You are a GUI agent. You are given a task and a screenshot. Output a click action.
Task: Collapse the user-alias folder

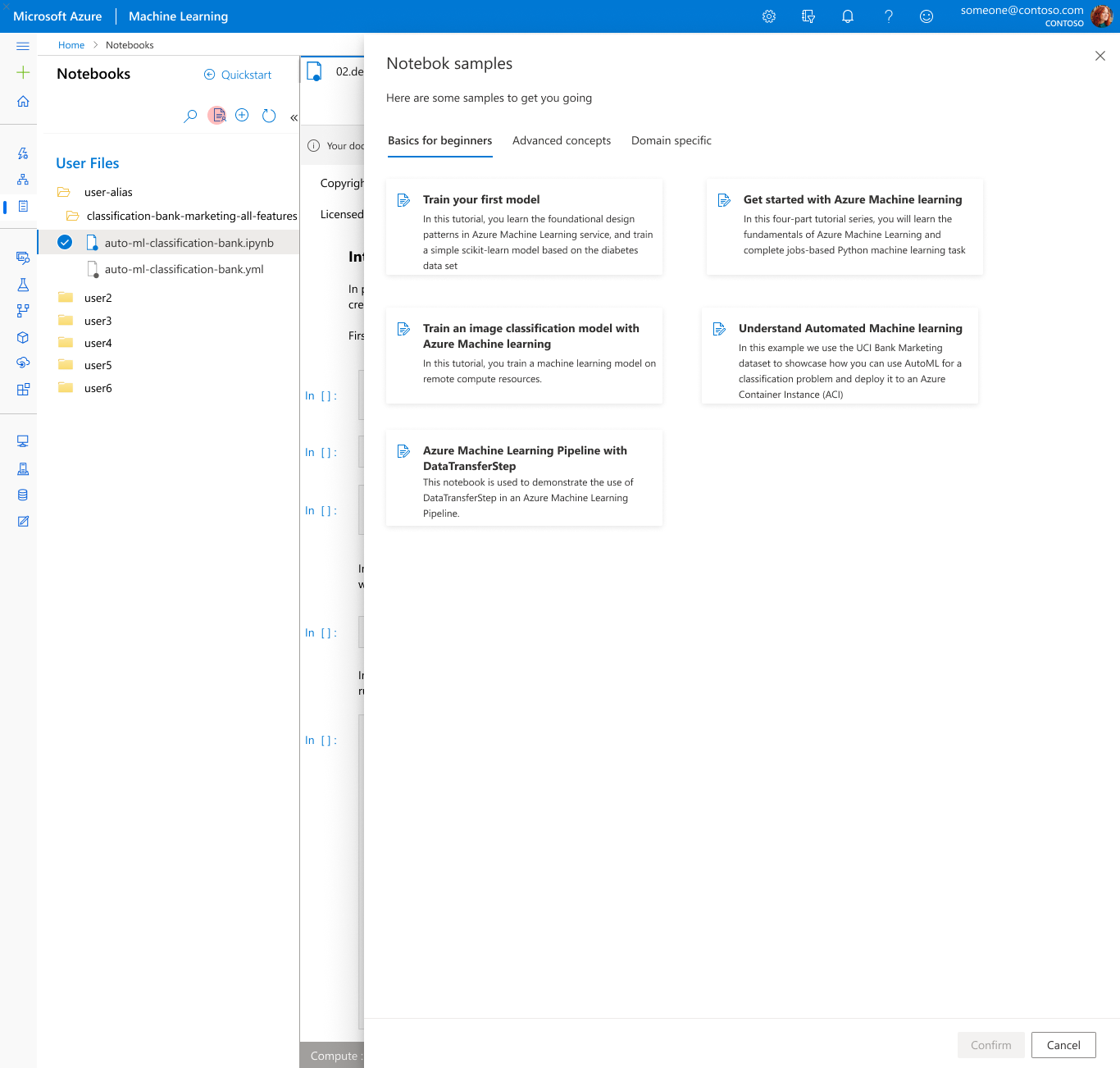64,192
